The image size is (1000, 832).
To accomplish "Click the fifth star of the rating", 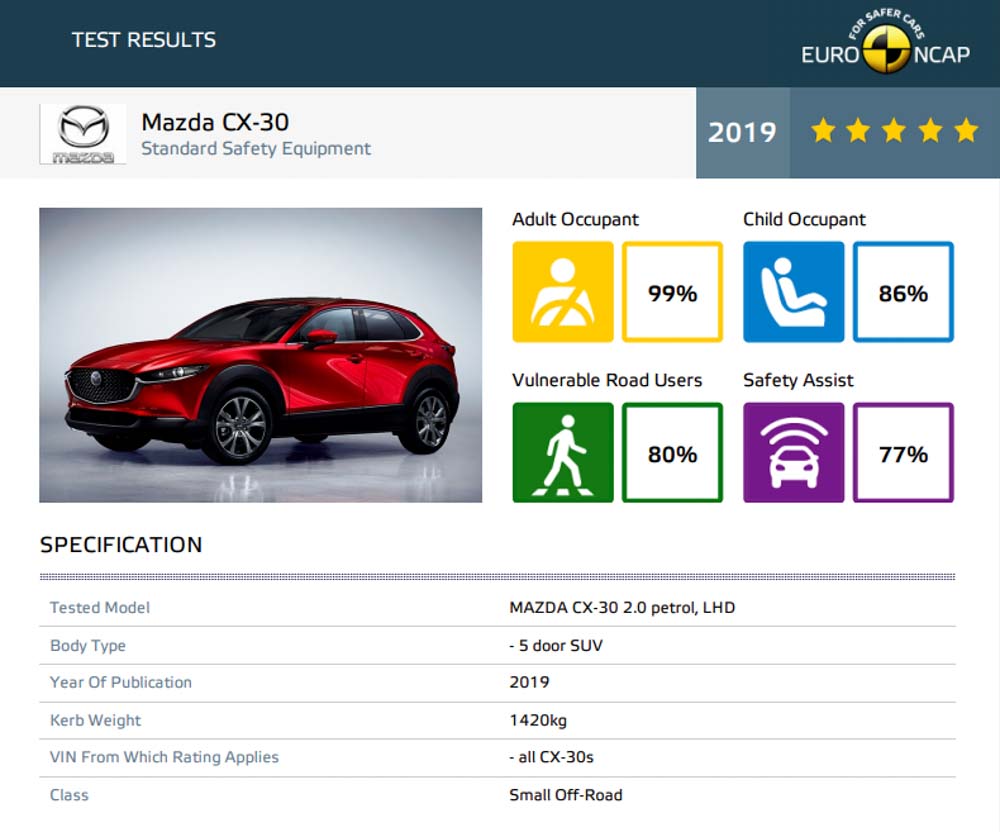I will coord(963,130).
